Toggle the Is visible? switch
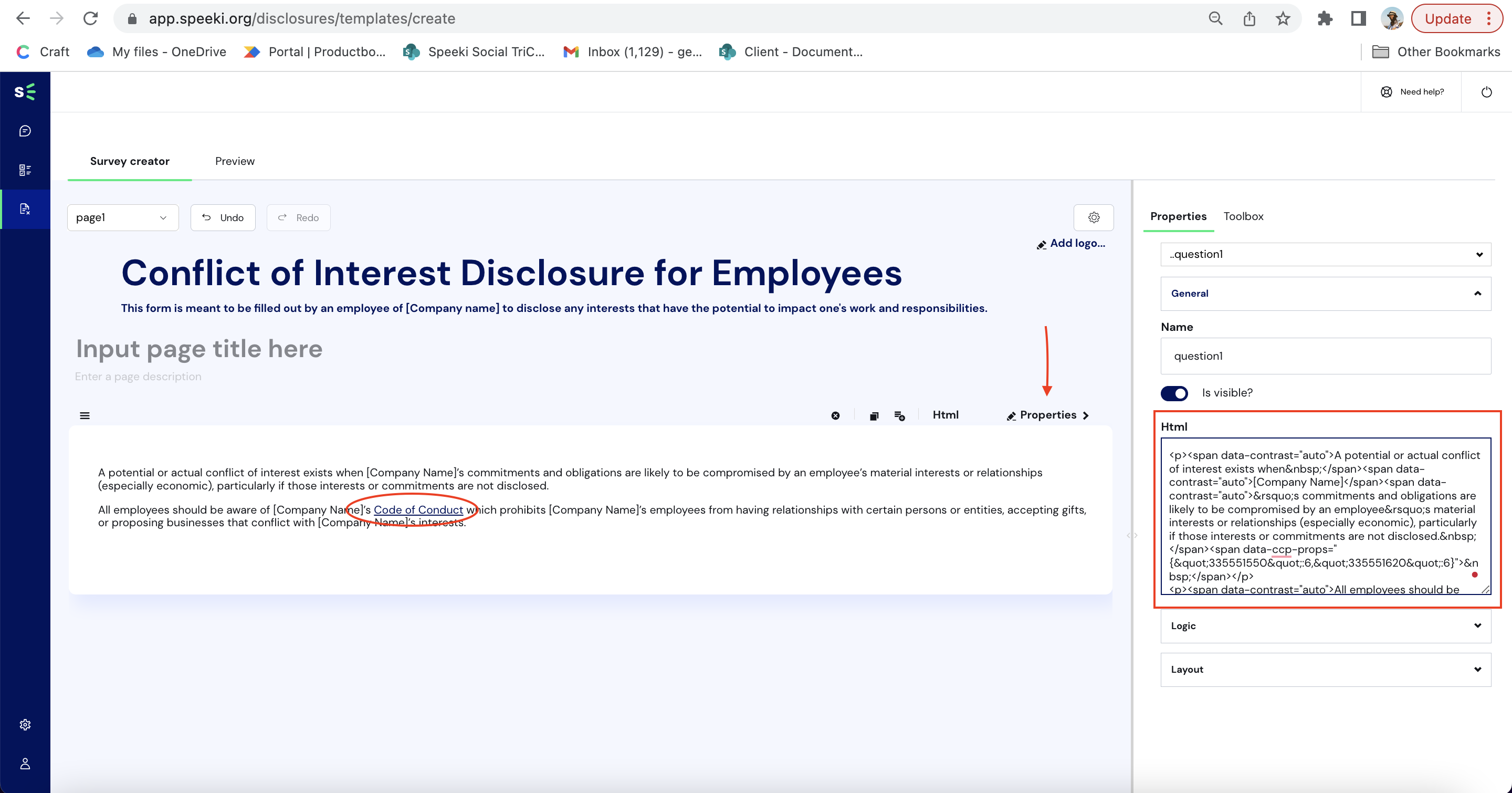This screenshot has height=793, width=1512. click(1176, 392)
